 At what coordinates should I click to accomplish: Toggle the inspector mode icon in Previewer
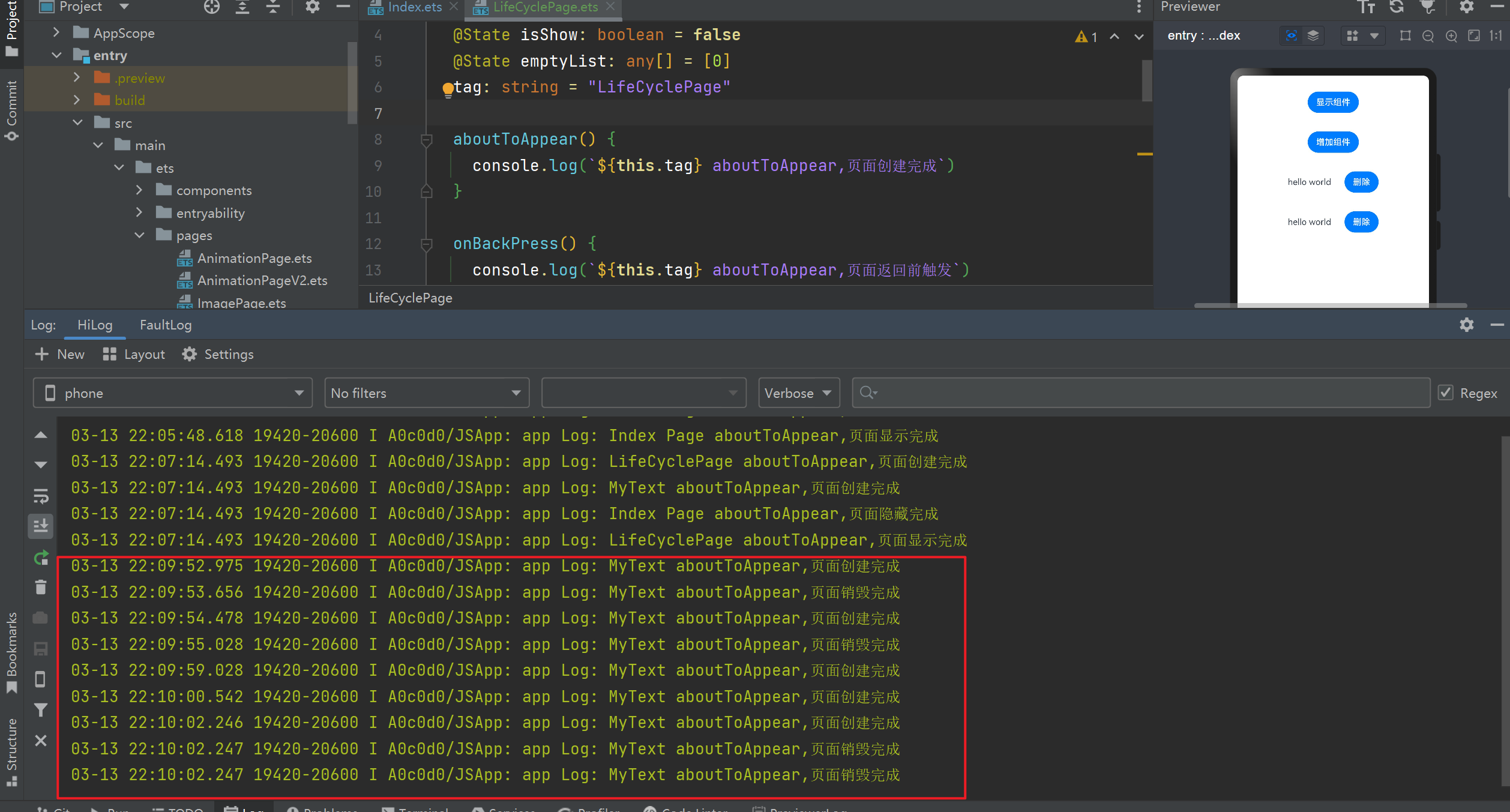tap(1292, 36)
